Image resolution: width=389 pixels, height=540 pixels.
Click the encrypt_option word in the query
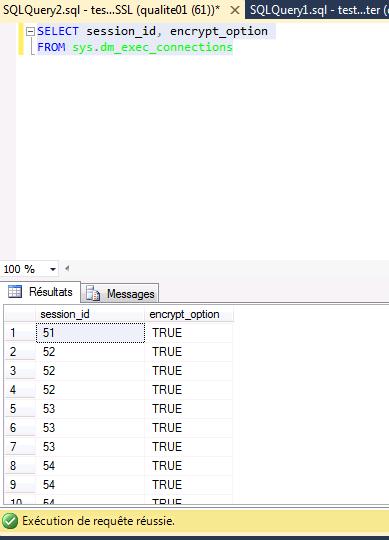click(x=219, y=31)
